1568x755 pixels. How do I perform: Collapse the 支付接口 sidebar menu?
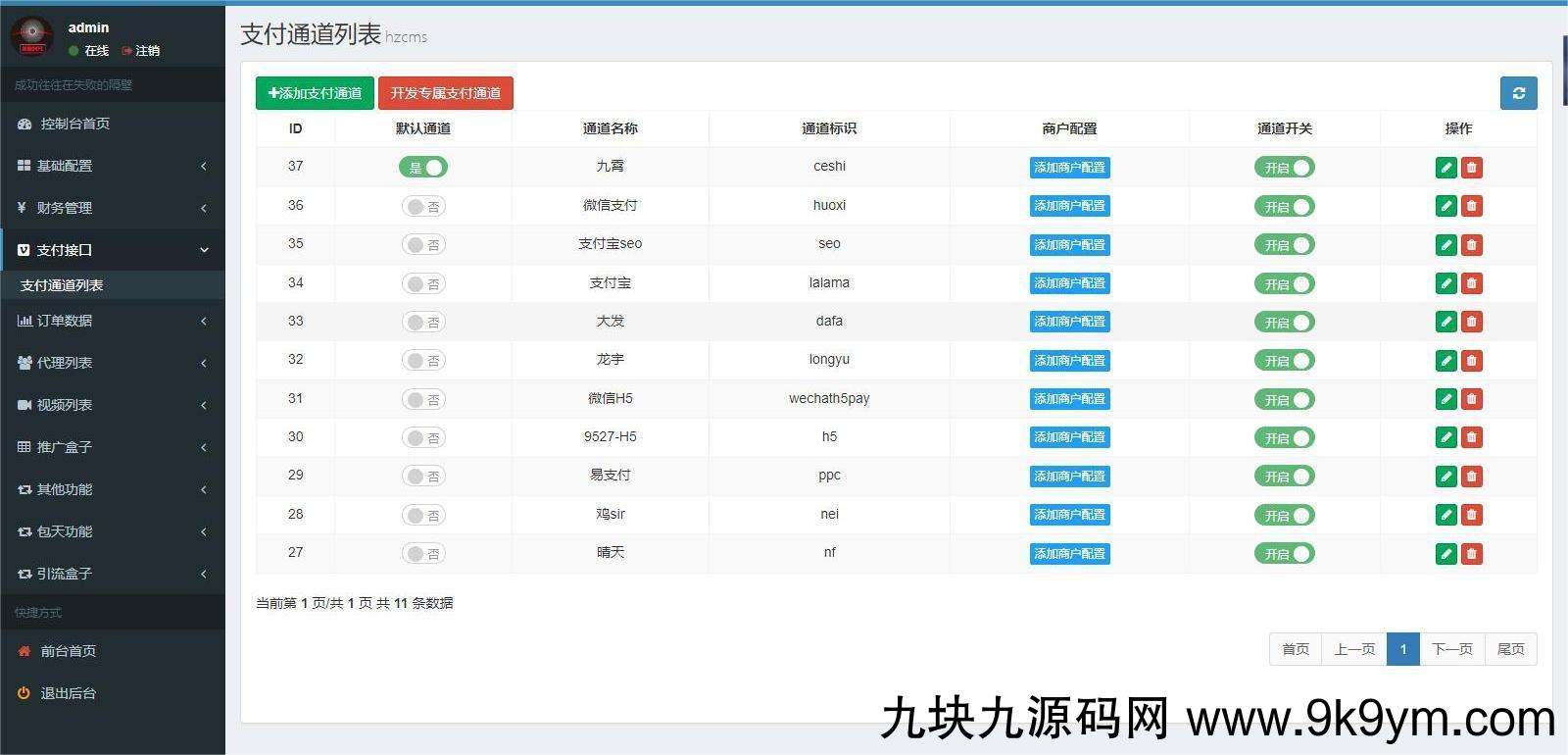[x=112, y=250]
